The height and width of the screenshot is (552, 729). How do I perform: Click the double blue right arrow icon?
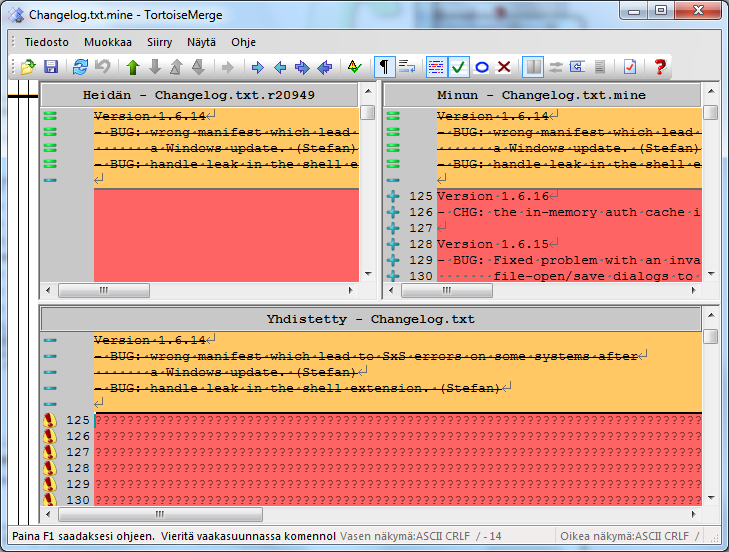pos(302,67)
